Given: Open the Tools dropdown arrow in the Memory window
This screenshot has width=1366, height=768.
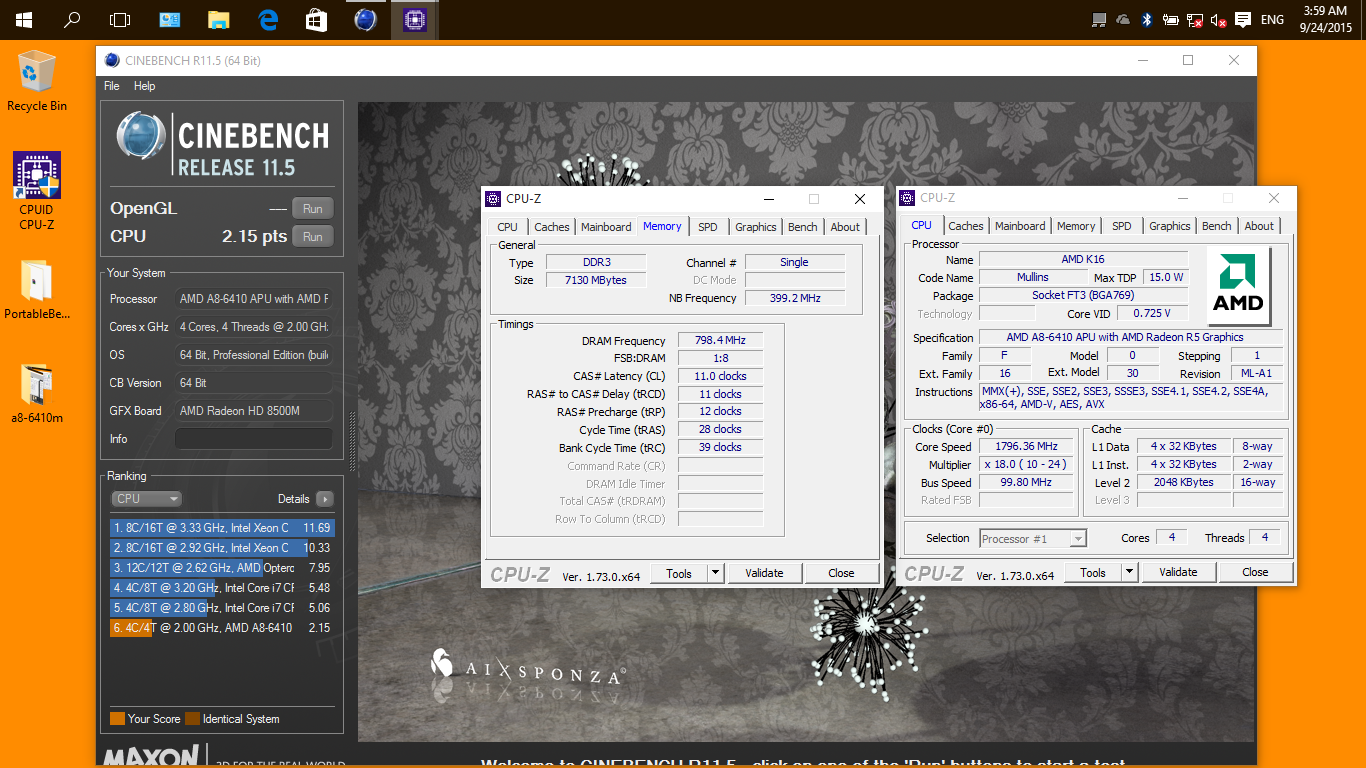Looking at the screenshot, I should [x=715, y=573].
